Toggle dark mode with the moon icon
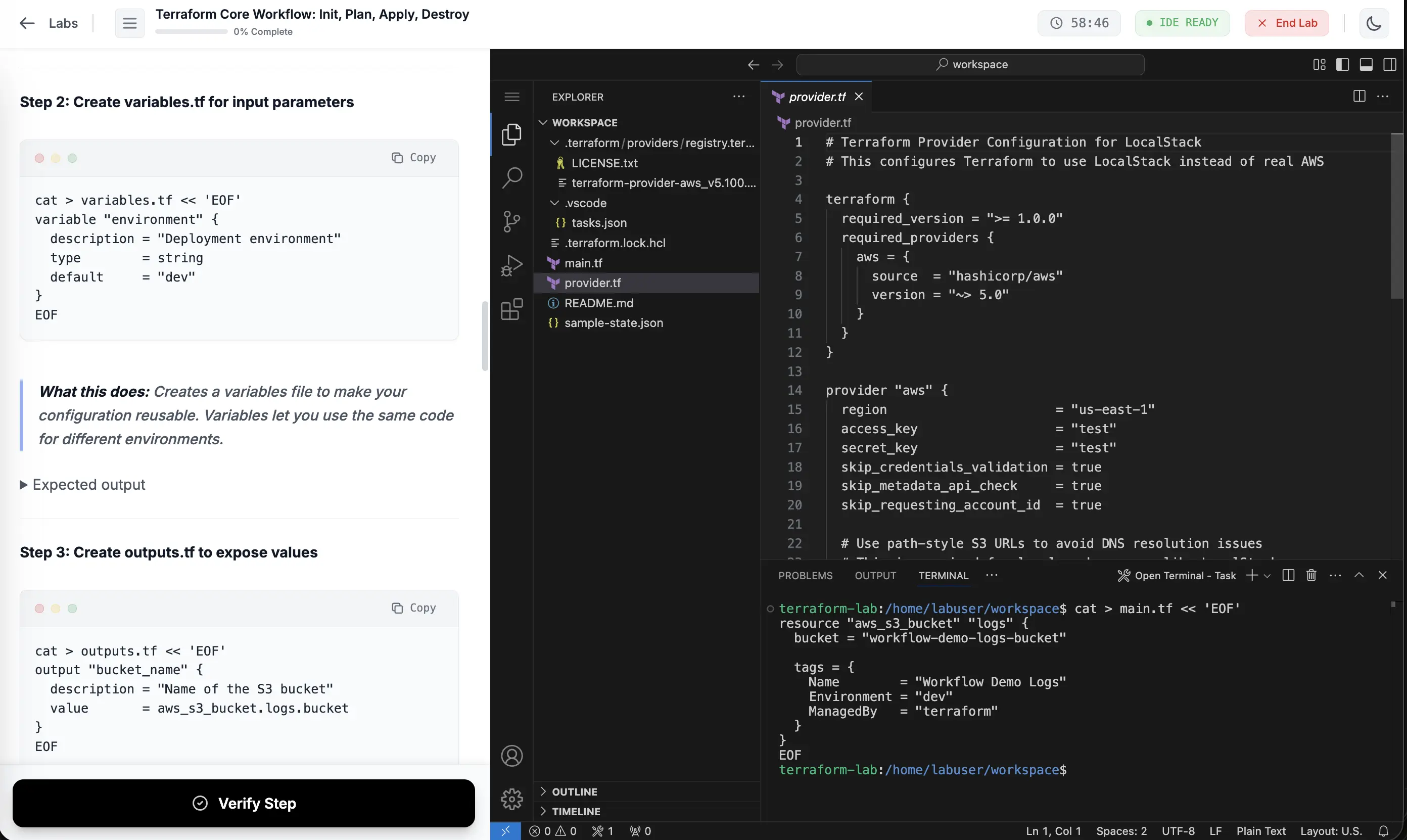Image resolution: width=1407 pixels, height=840 pixels. 1375,23
